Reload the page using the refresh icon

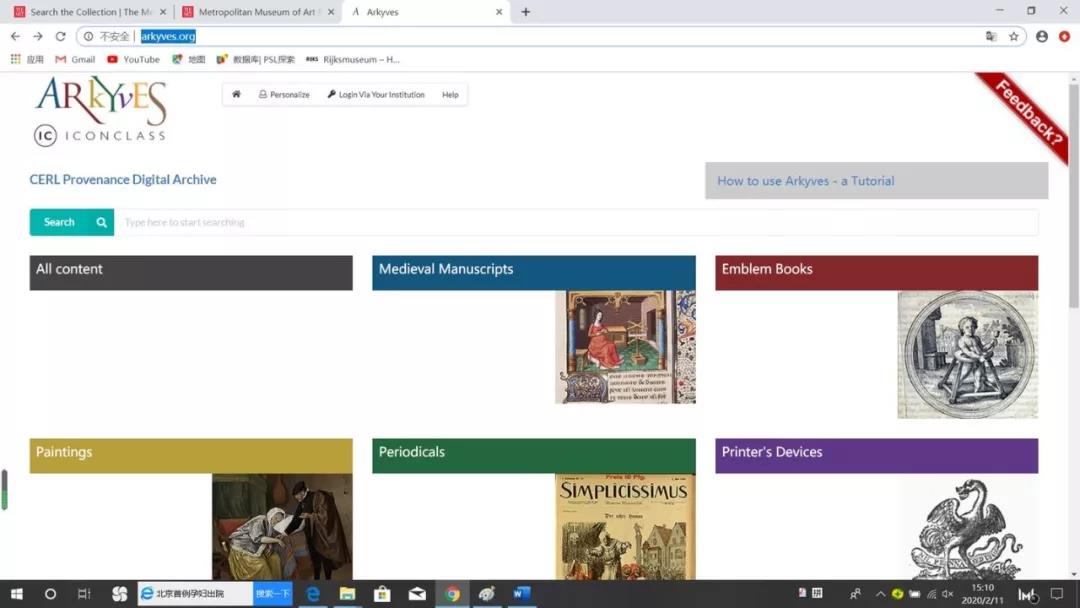click(x=60, y=36)
